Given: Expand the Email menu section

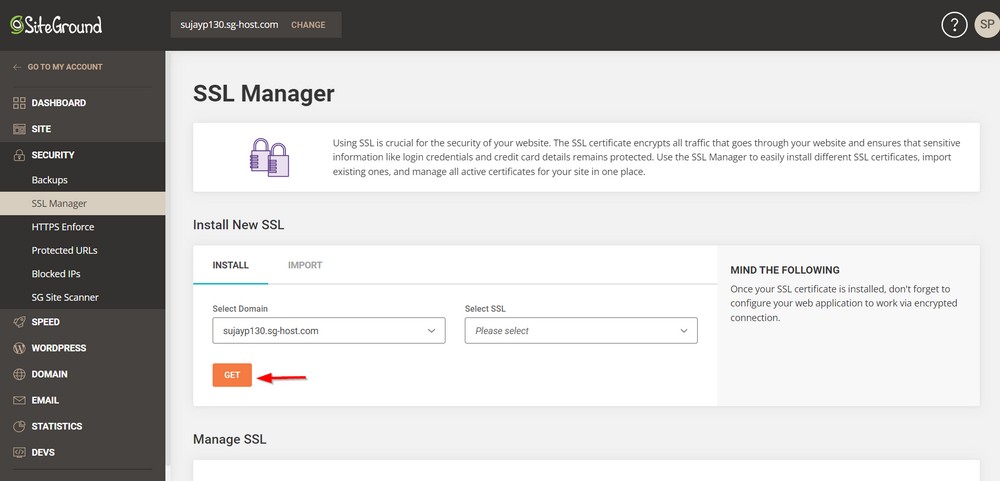Looking at the screenshot, I should [x=45, y=401].
